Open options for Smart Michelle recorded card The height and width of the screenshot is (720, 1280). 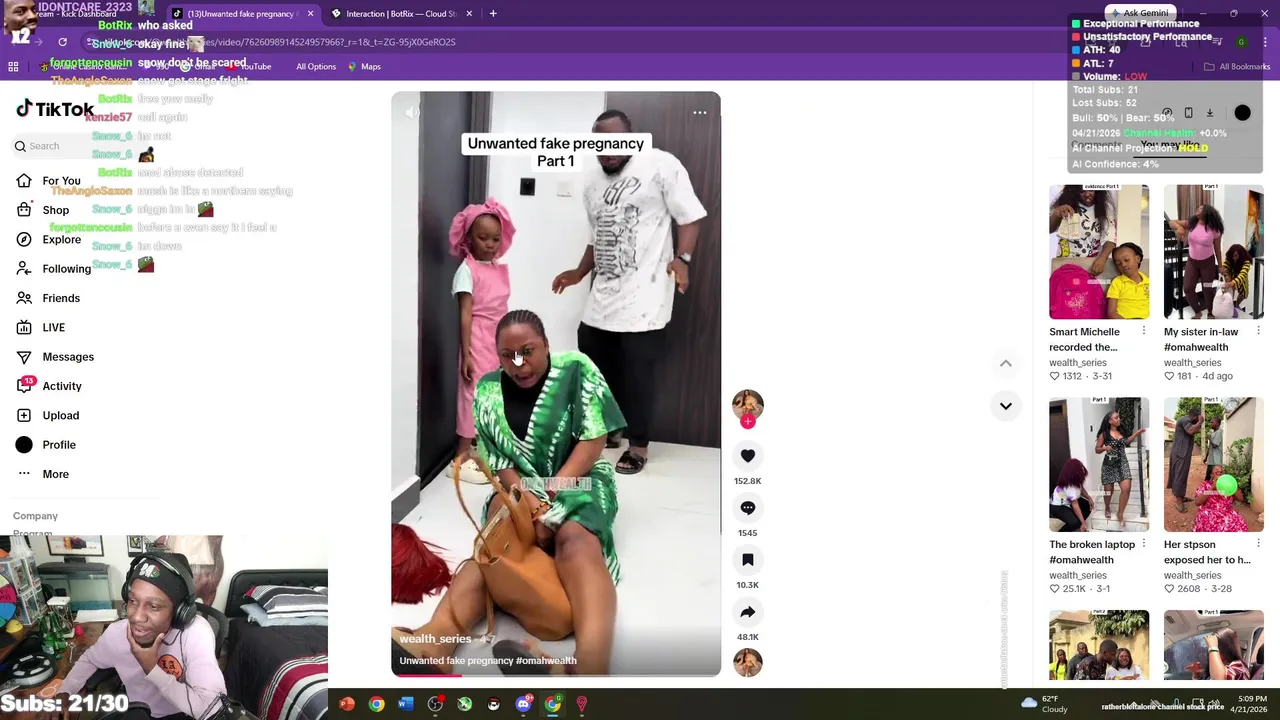[x=1144, y=331]
